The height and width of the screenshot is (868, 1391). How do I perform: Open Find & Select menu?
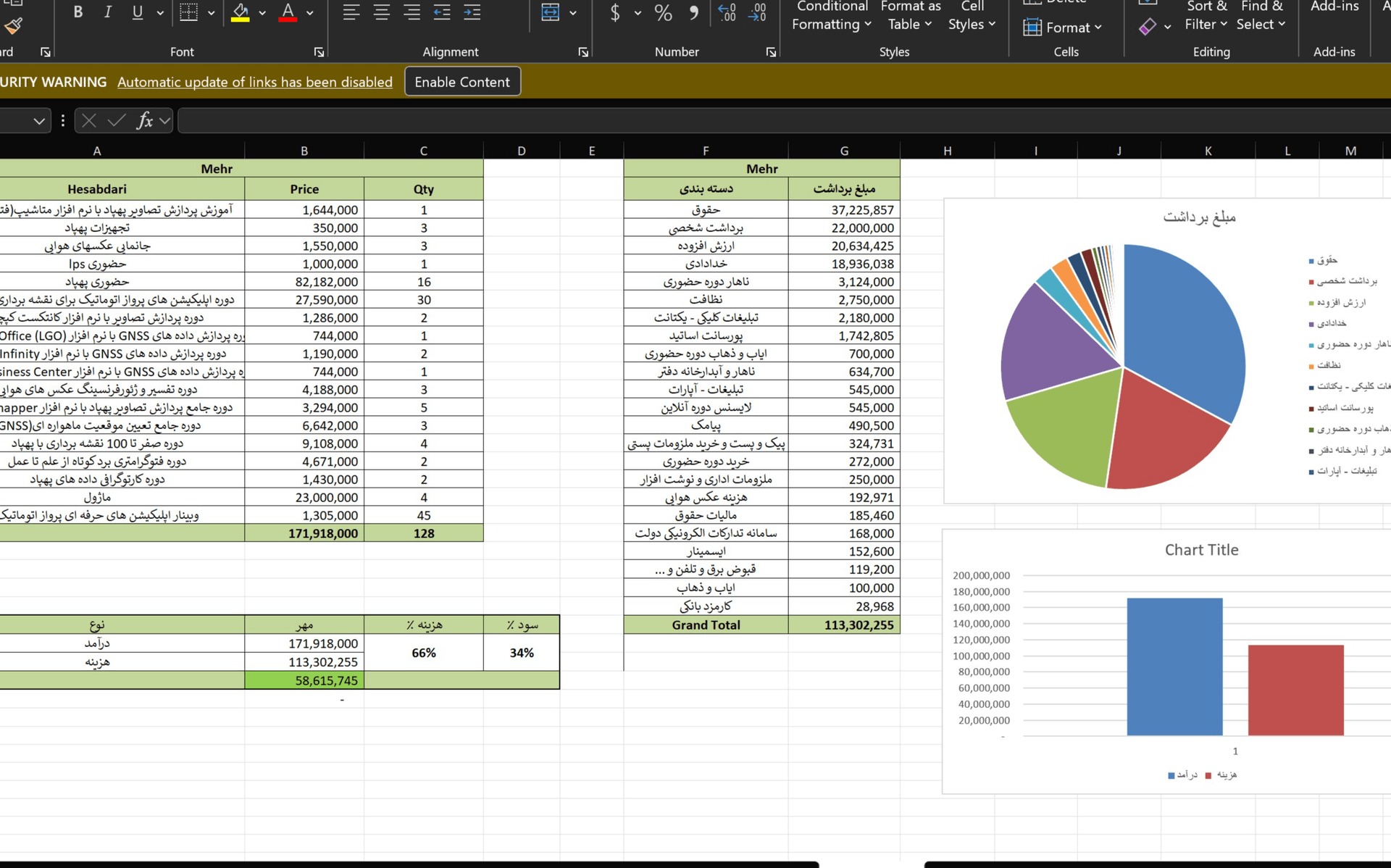[1261, 15]
